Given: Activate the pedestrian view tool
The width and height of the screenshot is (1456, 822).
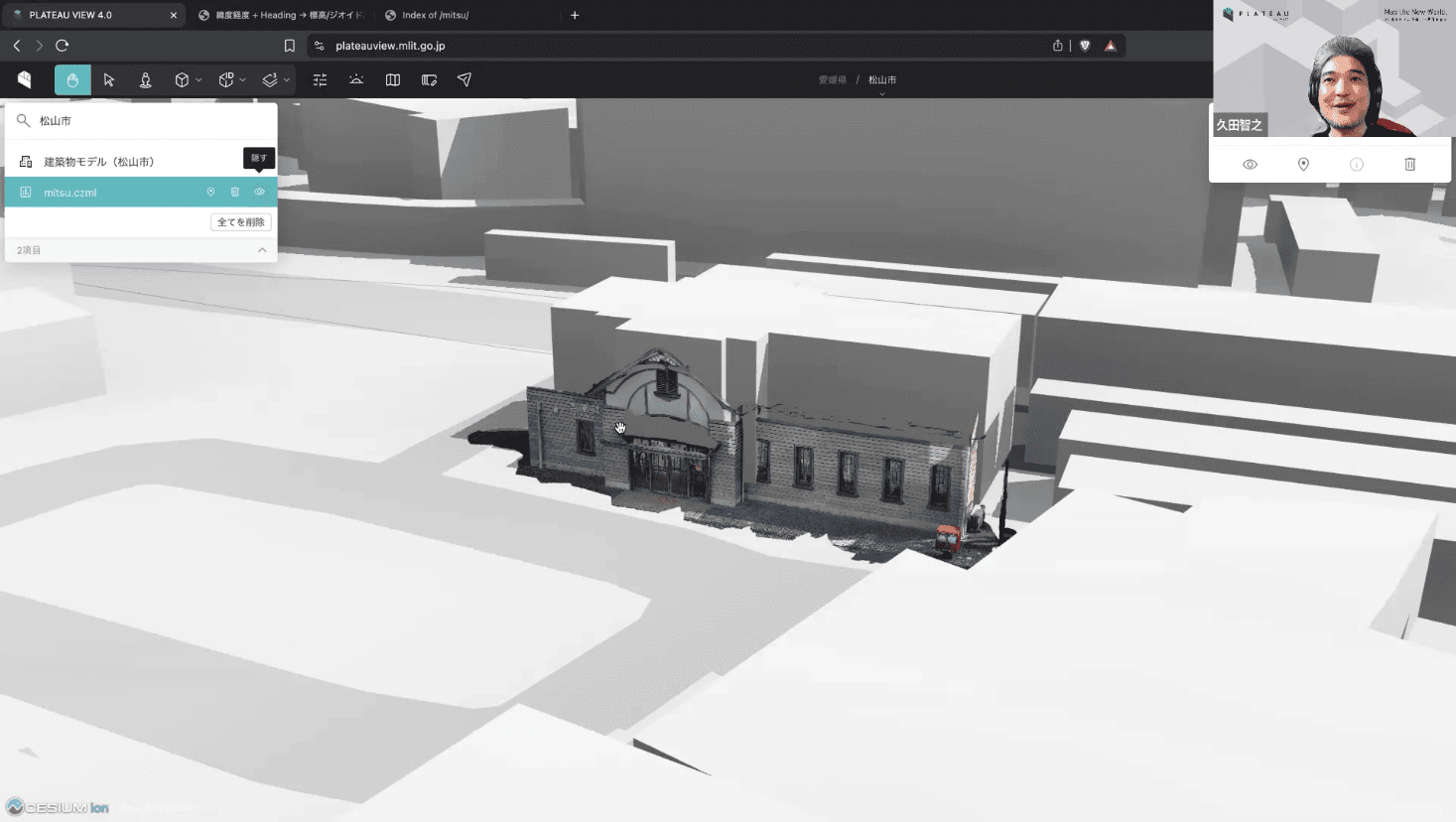Looking at the screenshot, I should point(146,80).
